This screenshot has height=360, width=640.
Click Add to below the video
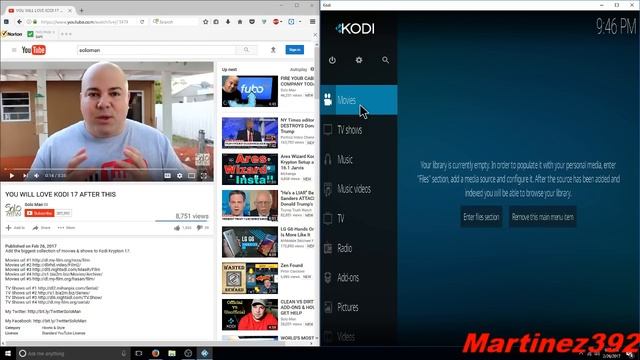[x=15, y=228]
